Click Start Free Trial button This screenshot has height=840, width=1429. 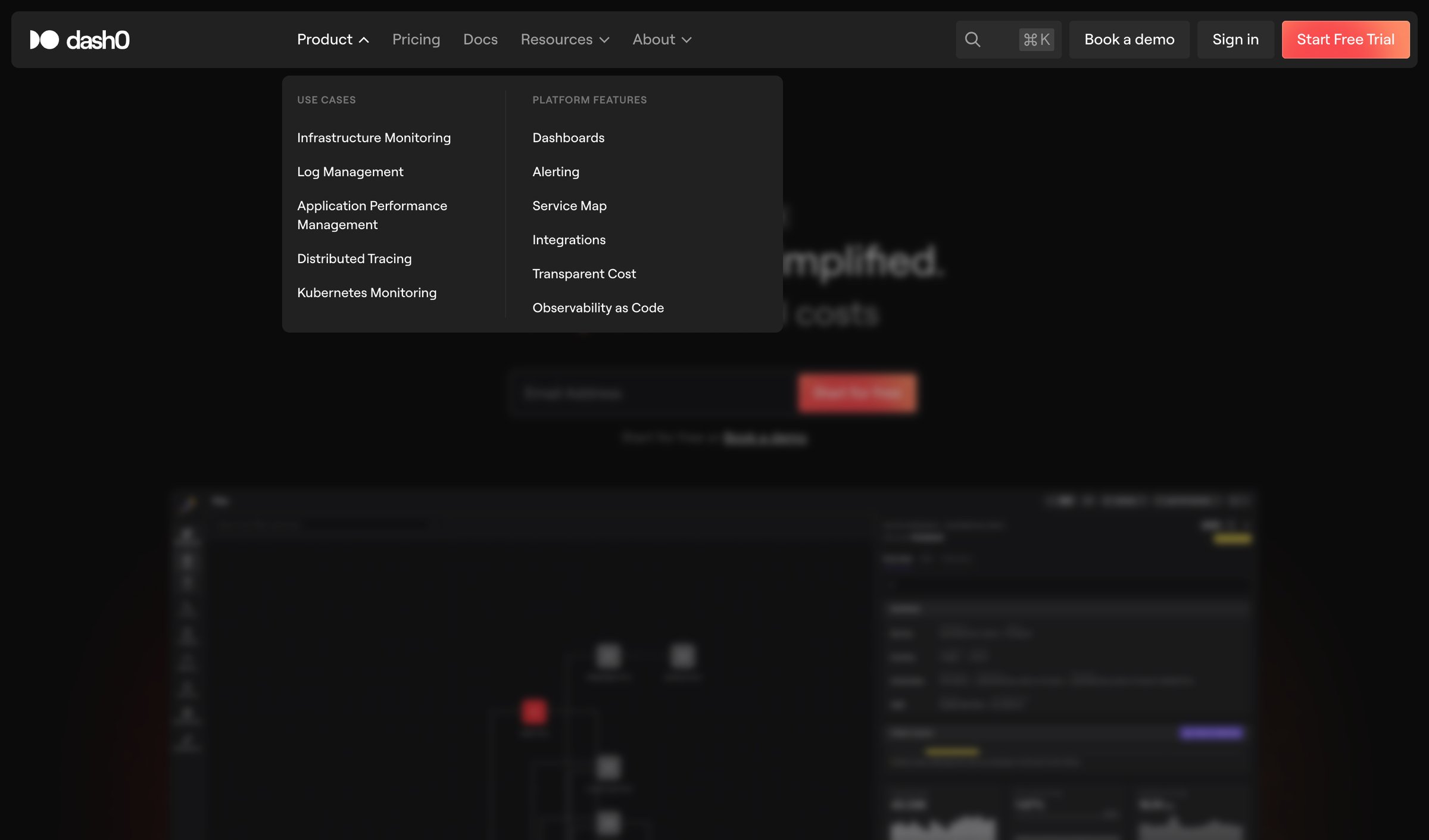[x=1346, y=39]
